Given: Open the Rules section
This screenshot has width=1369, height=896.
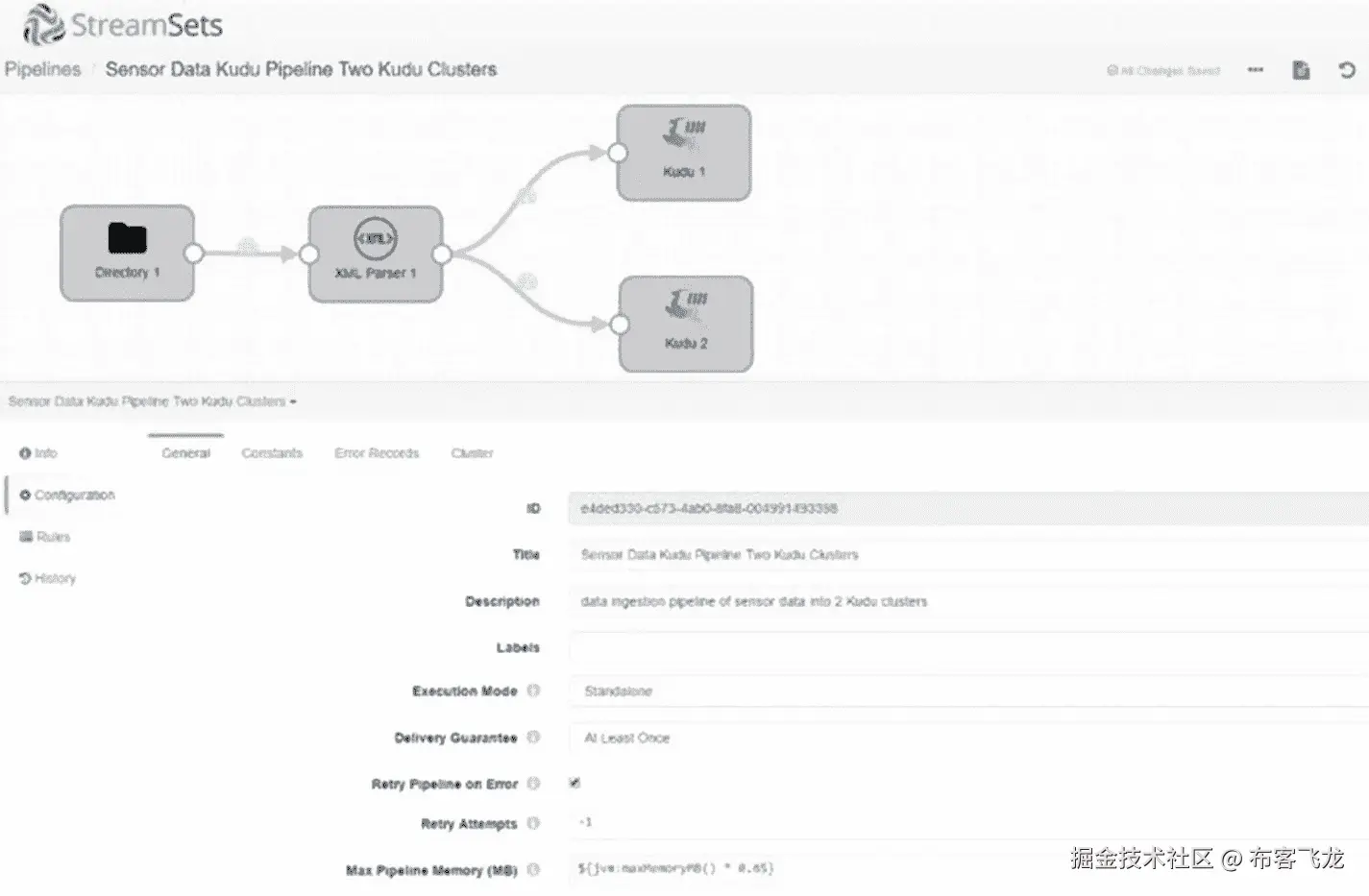Looking at the screenshot, I should (45, 537).
